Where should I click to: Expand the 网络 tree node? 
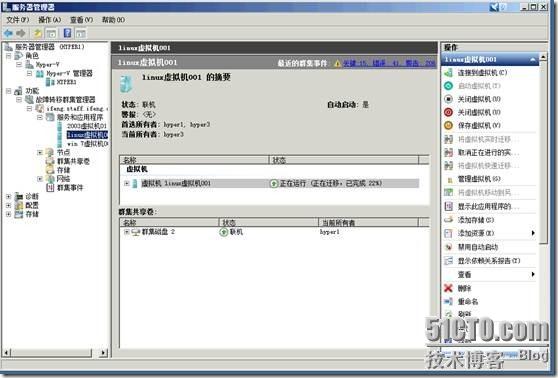[40, 179]
